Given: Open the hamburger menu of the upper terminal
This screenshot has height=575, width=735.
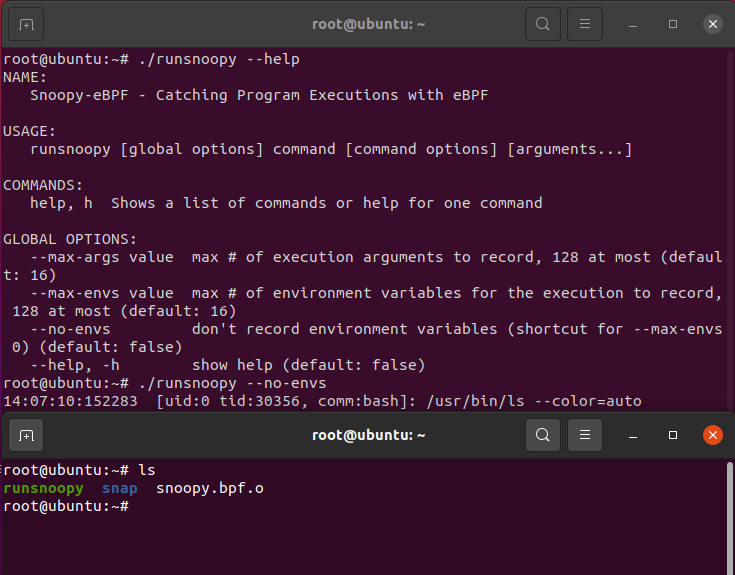Looking at the screenshot, I should click(585, 24).
